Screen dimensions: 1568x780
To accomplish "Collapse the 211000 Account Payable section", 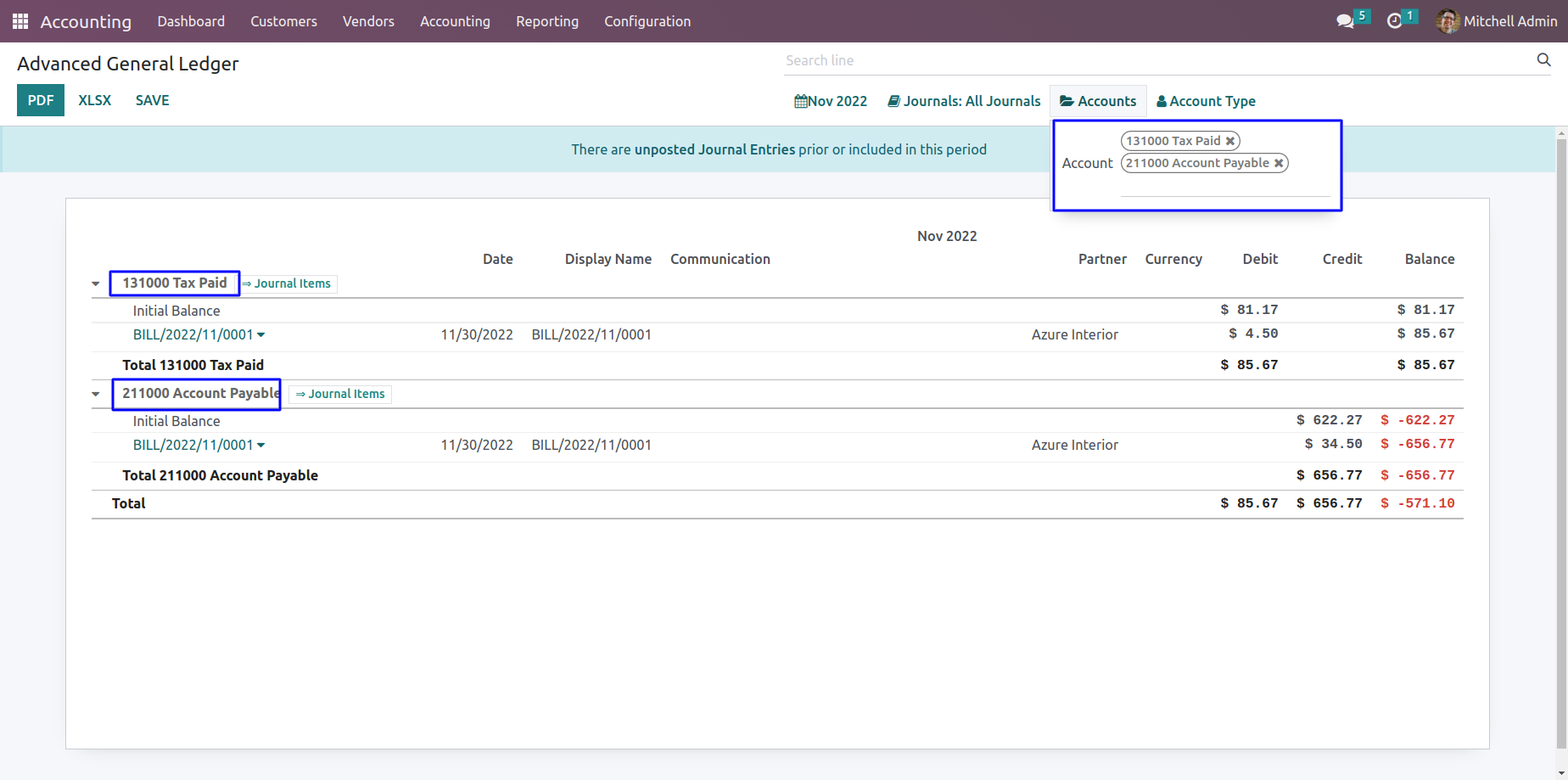I will coord(96,394).
